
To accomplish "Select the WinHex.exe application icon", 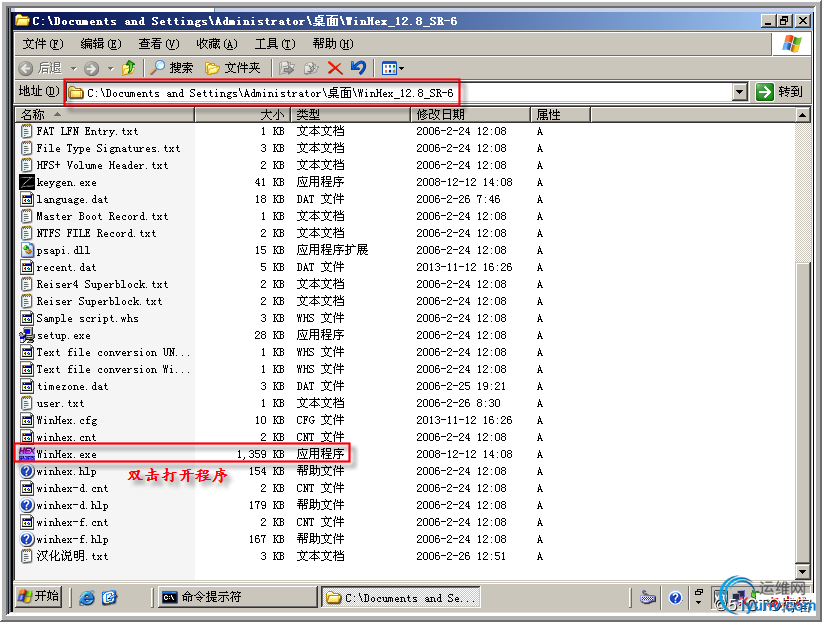I will tap(27, 454).
